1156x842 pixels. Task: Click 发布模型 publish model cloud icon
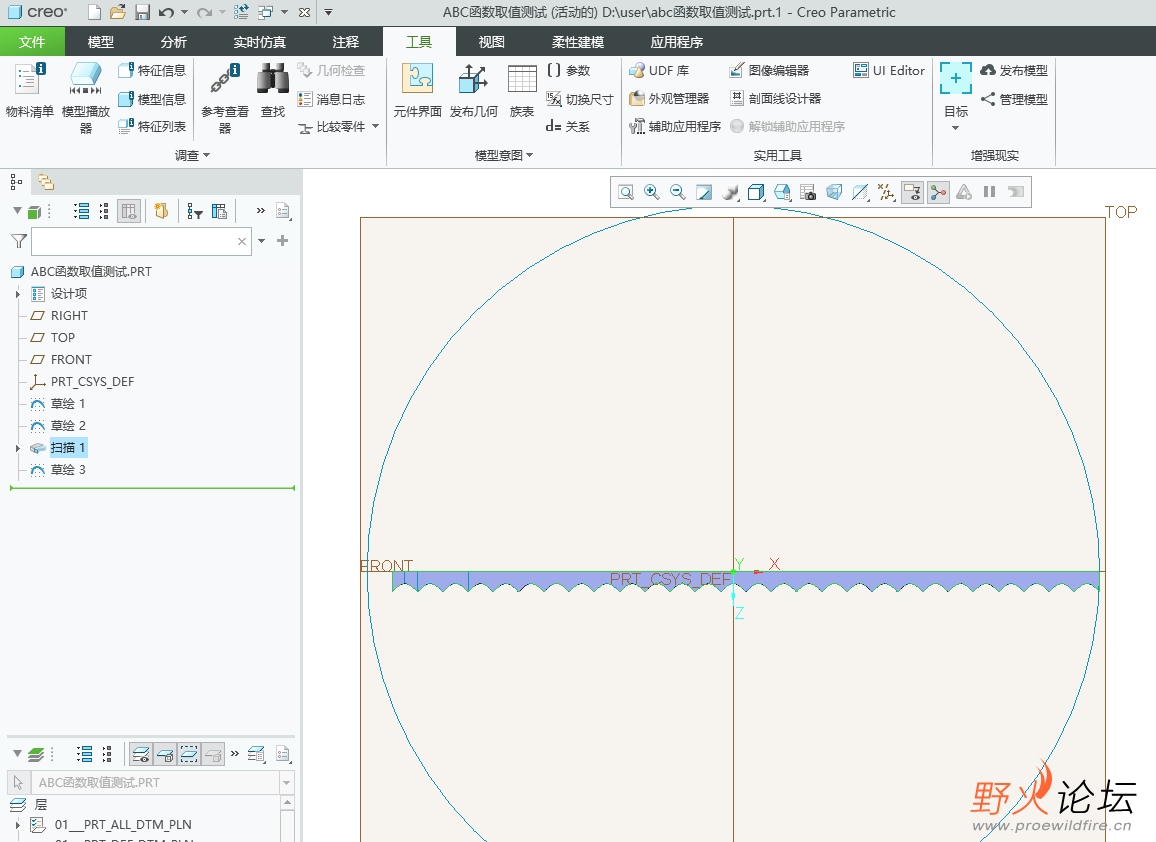[1014, 70]
